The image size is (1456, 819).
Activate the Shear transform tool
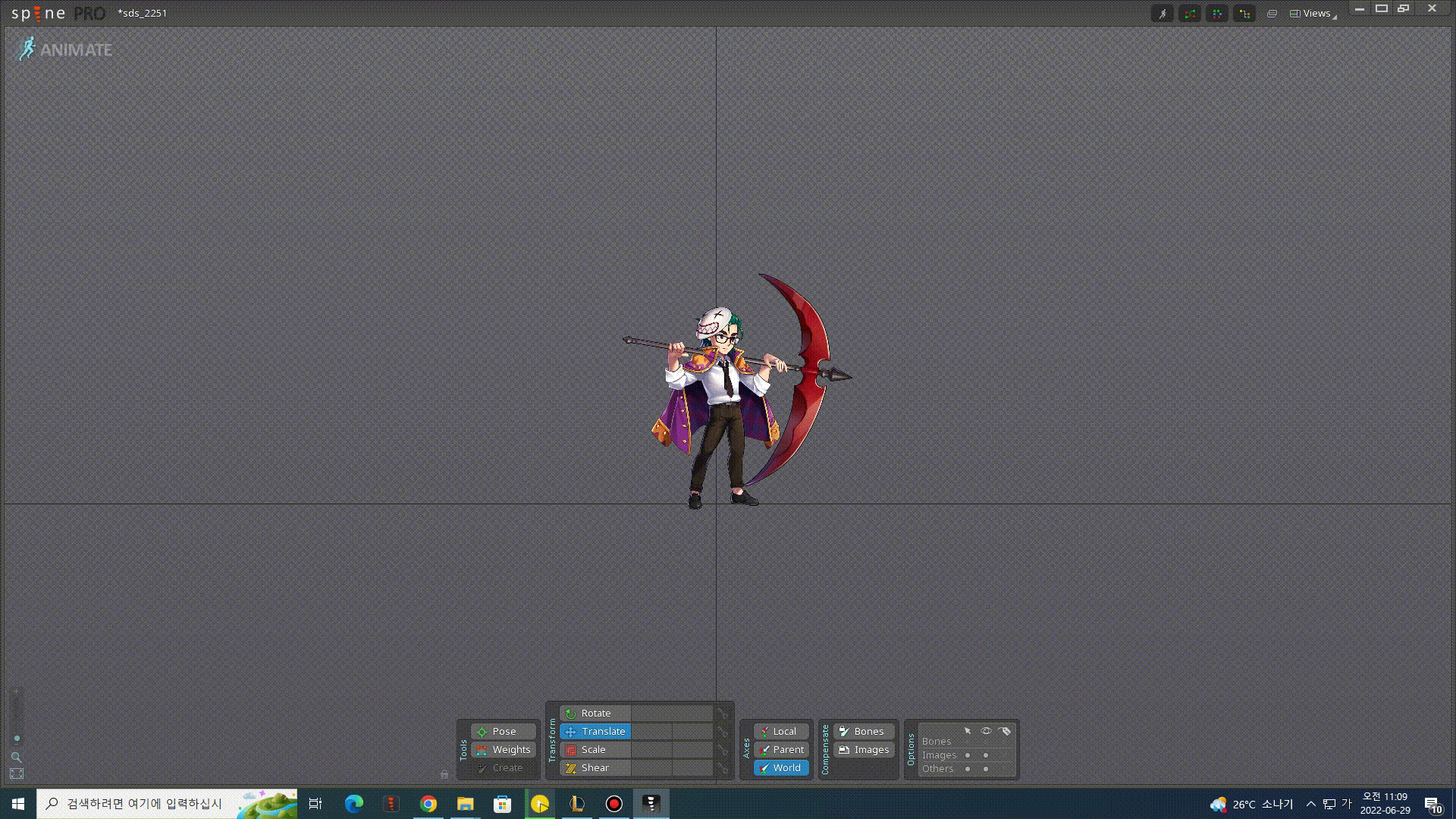click(595, 767)
